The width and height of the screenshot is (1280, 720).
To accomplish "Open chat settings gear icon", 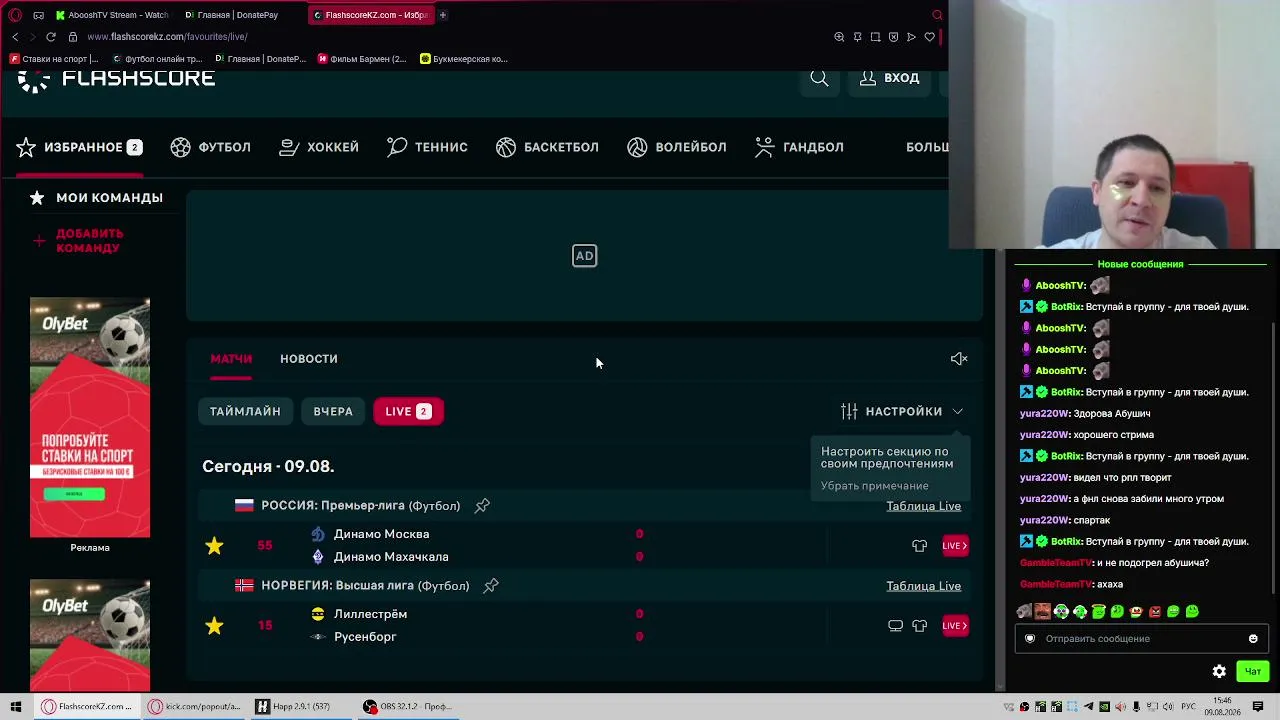I will click(x=1219, y=672).
